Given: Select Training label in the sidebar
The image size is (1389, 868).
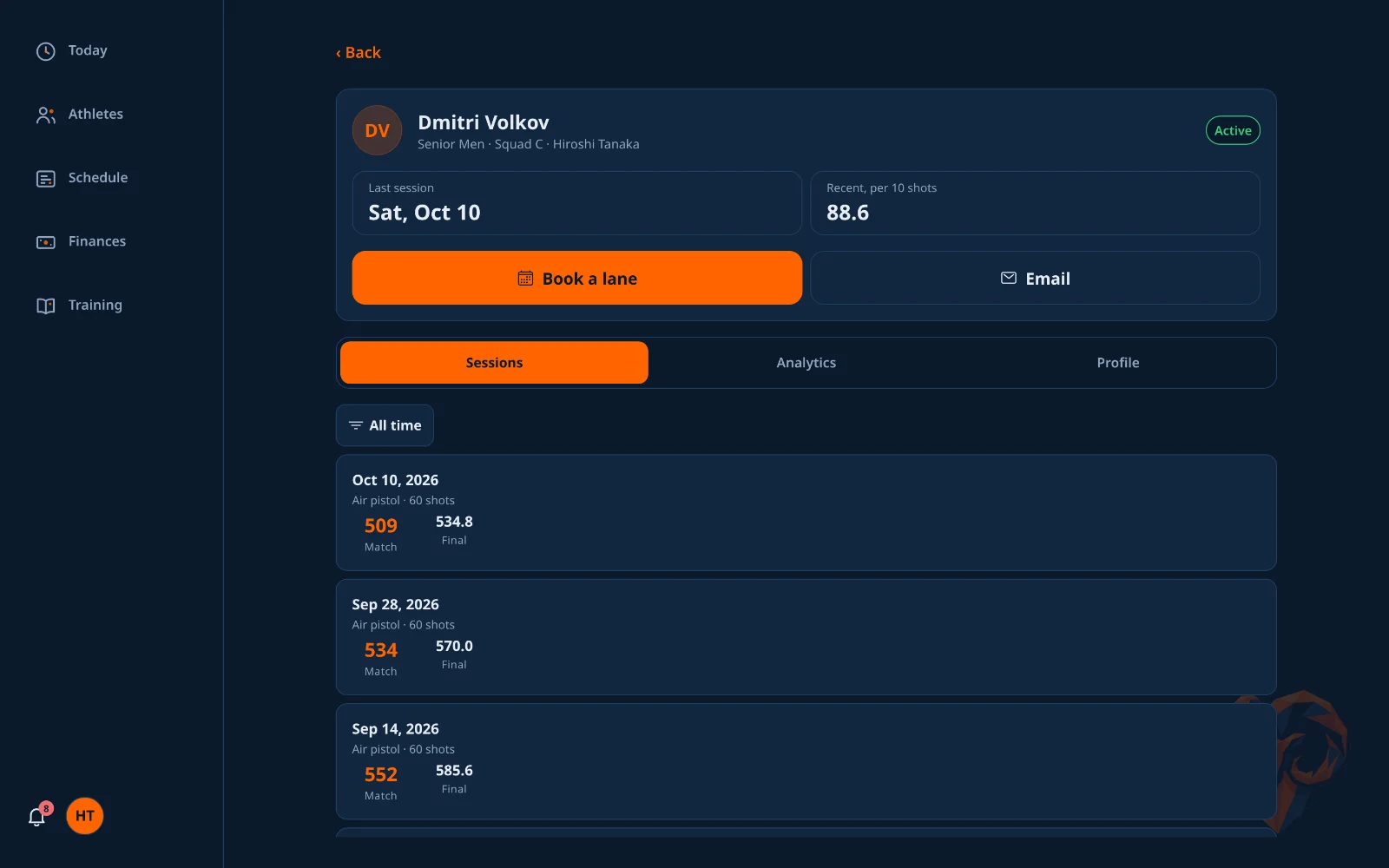Looking at the screenshot, I should 95,305.
